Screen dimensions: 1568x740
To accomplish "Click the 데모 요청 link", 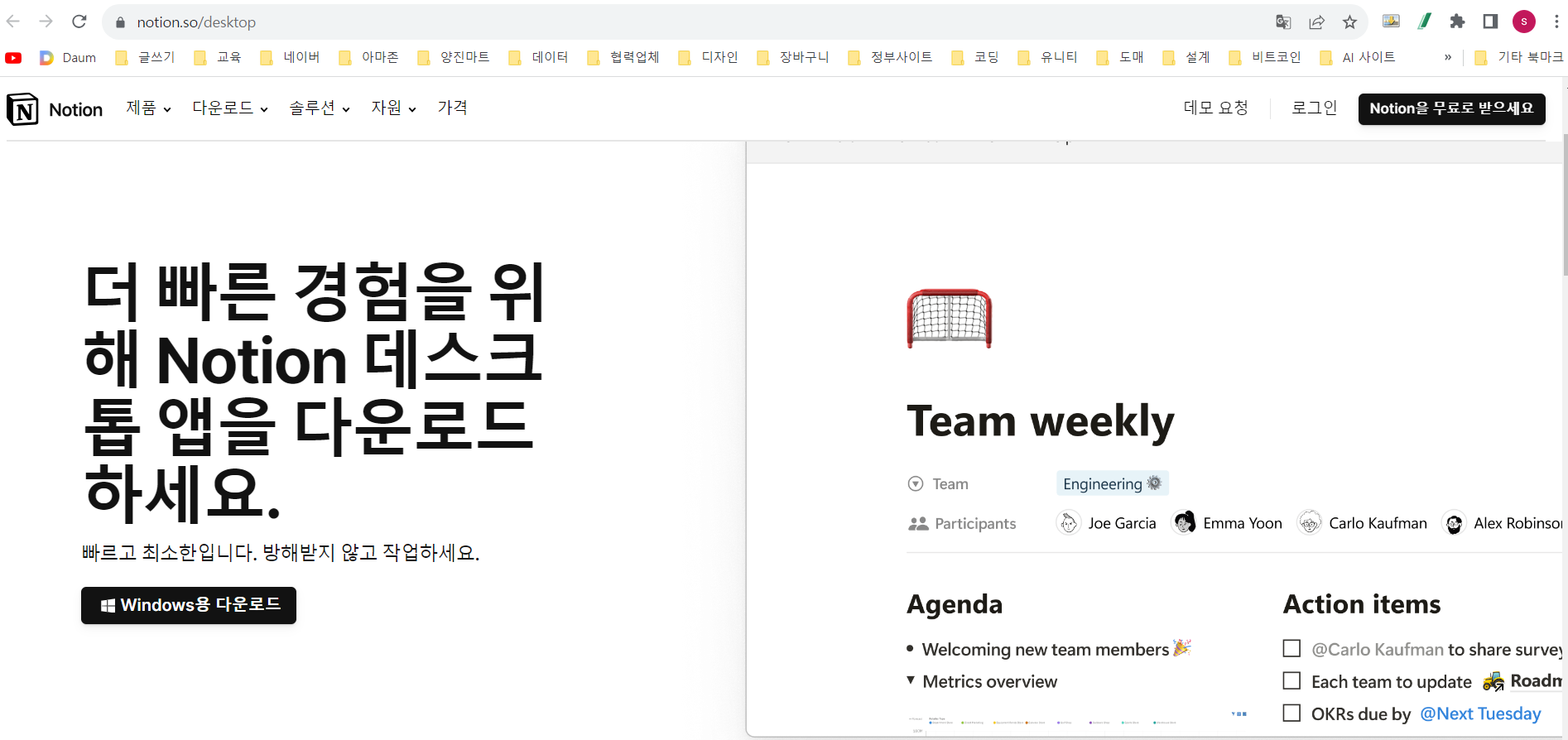I will click(x=1216, y=108).
